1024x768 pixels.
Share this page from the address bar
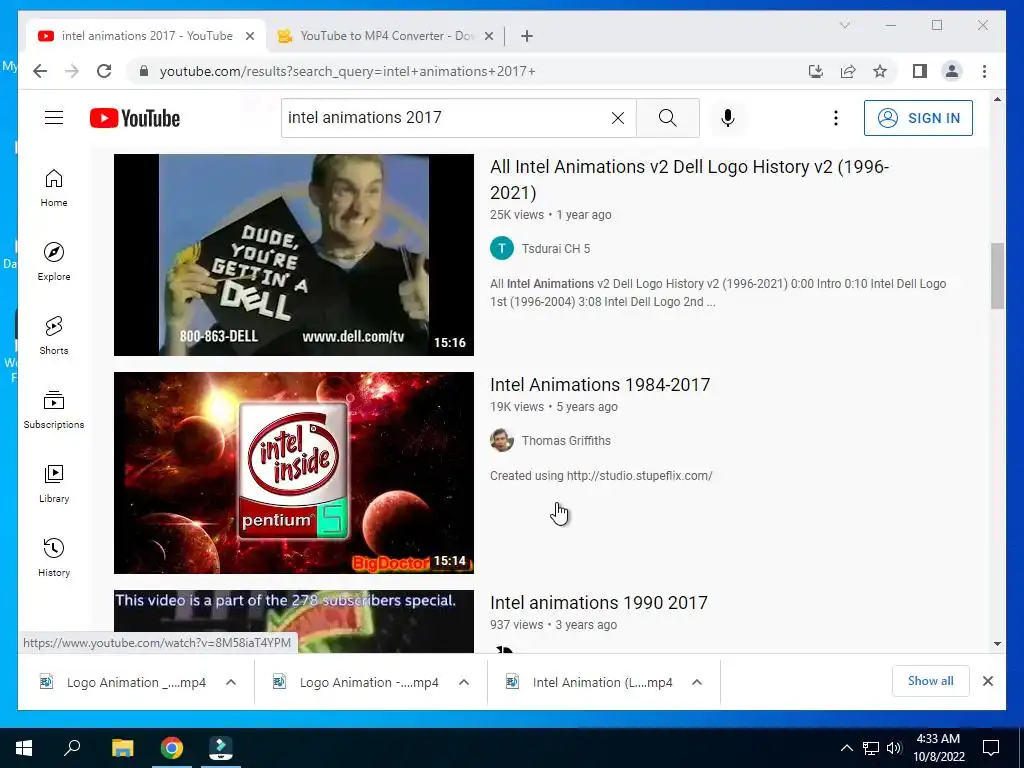(x=848, y=71)
